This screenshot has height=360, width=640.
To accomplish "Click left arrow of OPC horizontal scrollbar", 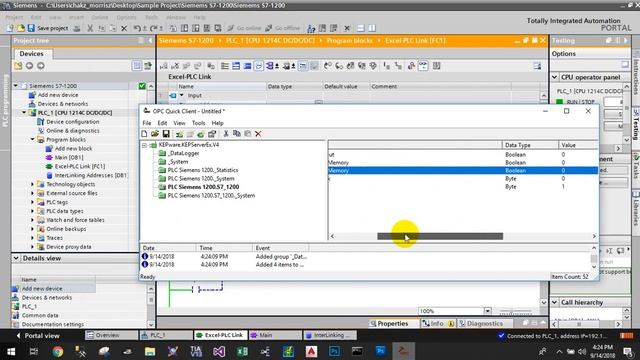I will (x=332, y=236).
